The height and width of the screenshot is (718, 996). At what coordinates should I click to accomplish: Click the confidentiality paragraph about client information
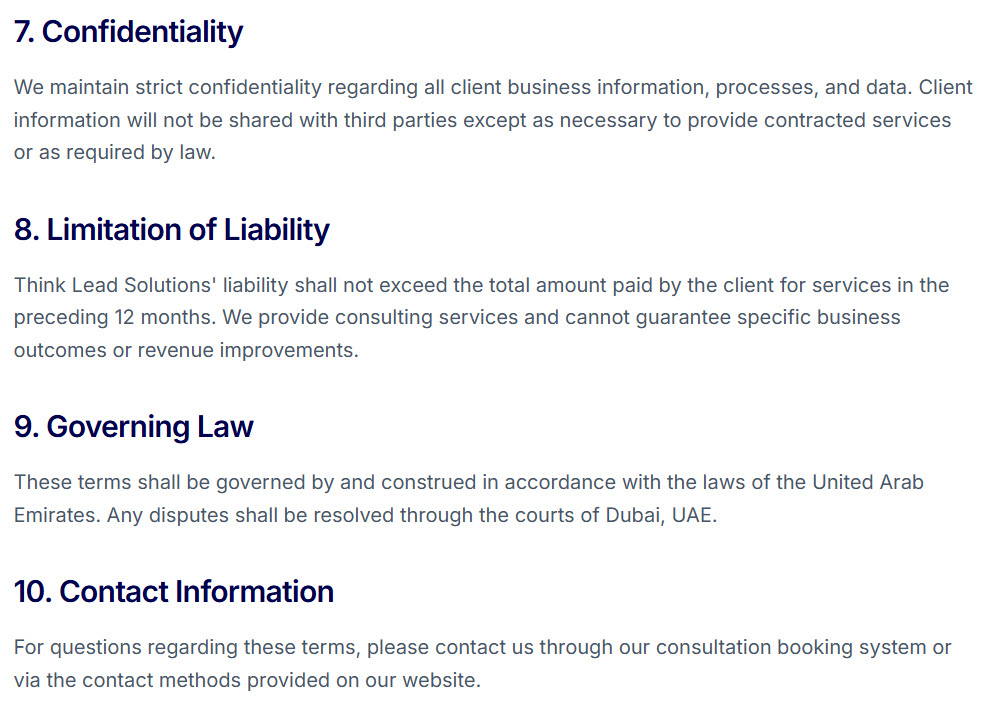493,119
